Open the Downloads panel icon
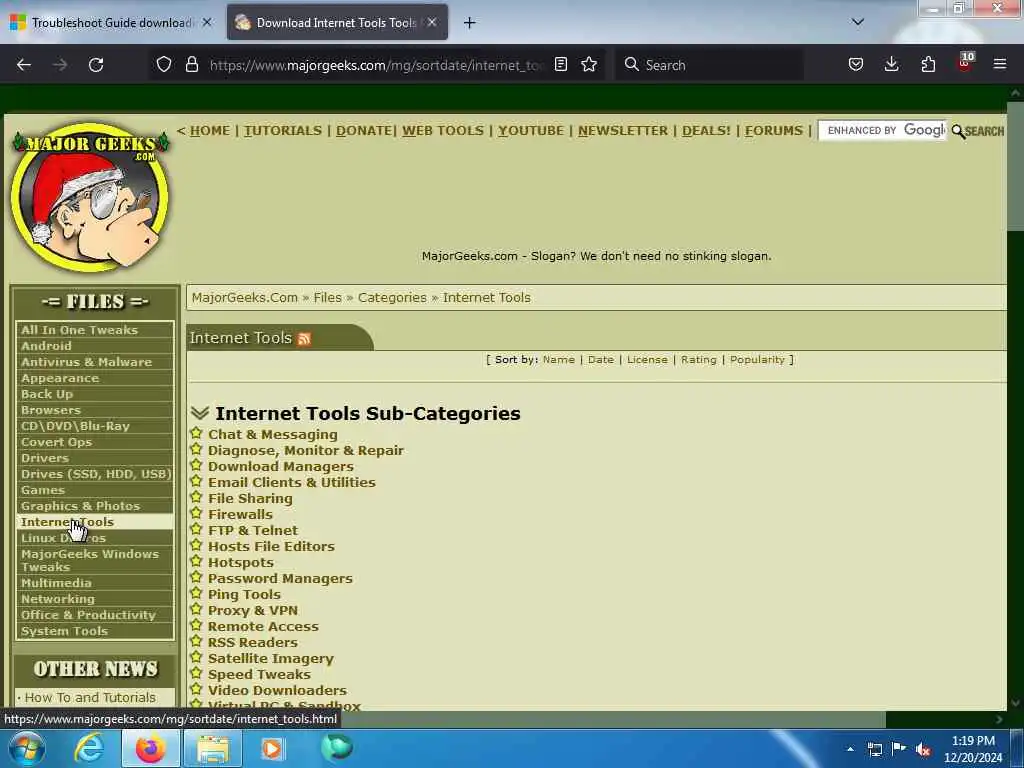The width and height of the screenshot is (1024, 768). (891, 65)
